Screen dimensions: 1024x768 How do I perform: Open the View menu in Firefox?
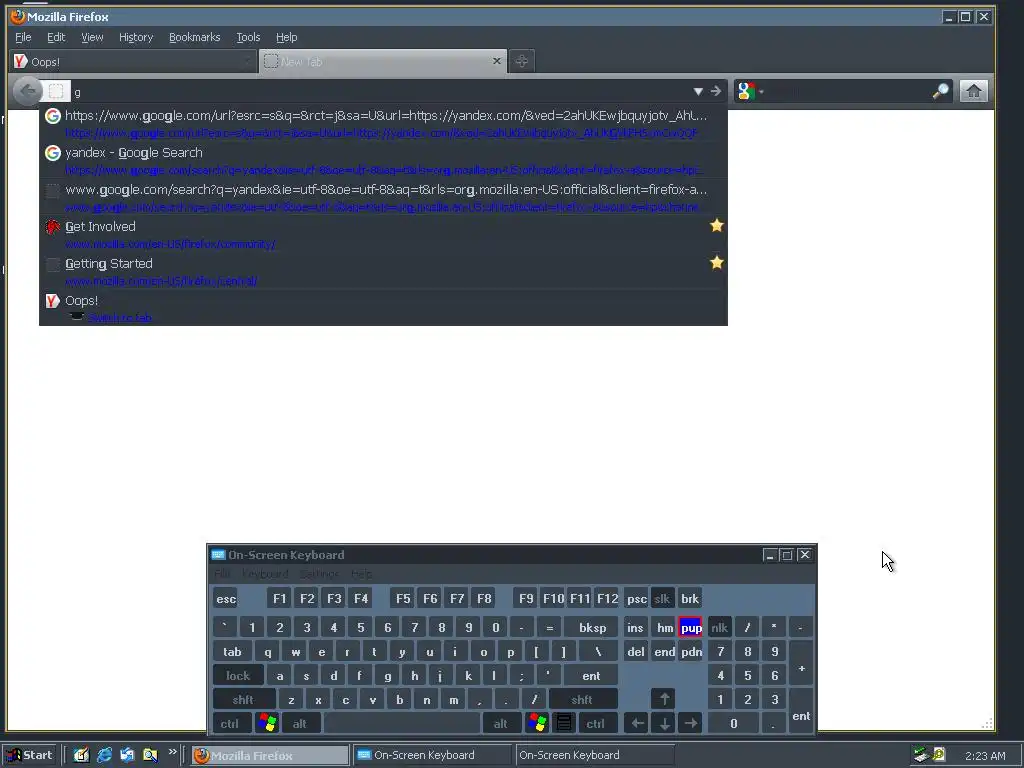pos(92,37)
